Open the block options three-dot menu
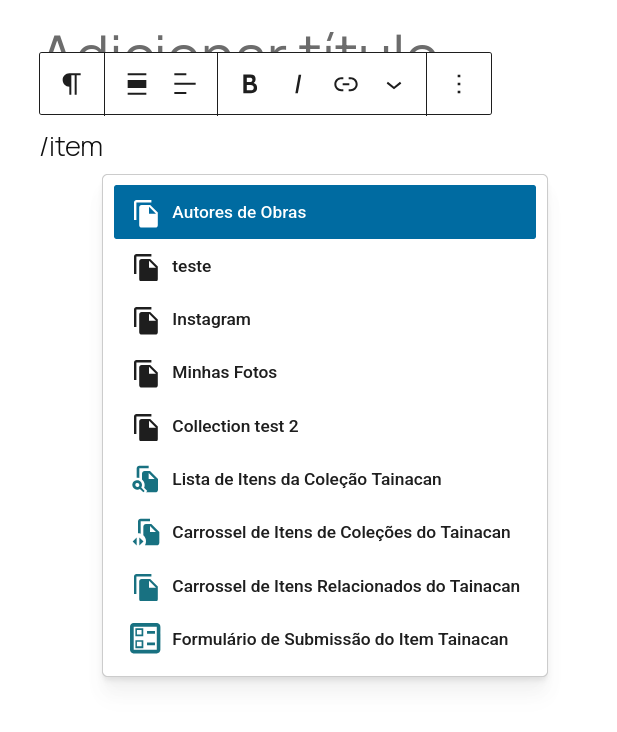This screenshot has height=732, width=617. [x=459, y=84]
